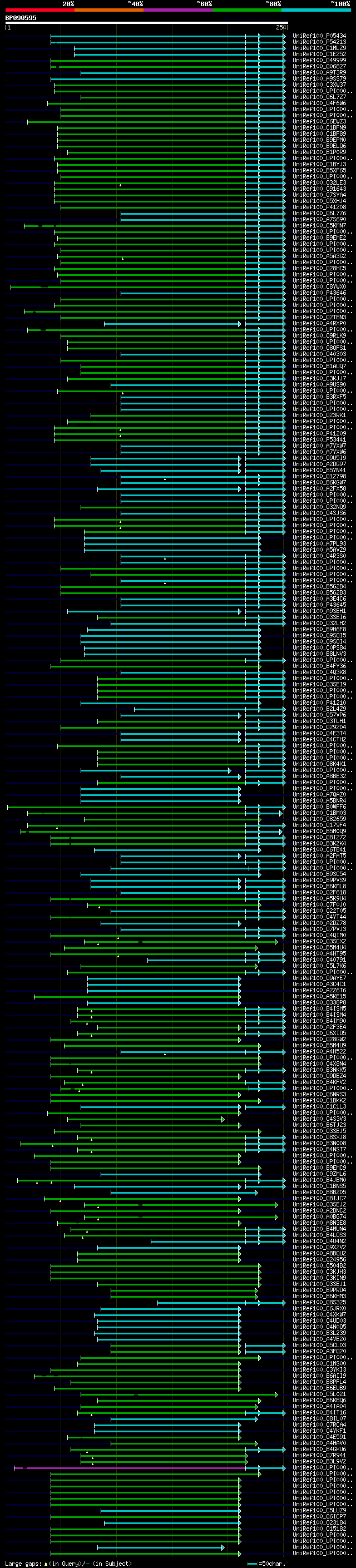Select hit label UniRef100_Q3SCX2
This screenshot has width=356, height=1568.
319,941
